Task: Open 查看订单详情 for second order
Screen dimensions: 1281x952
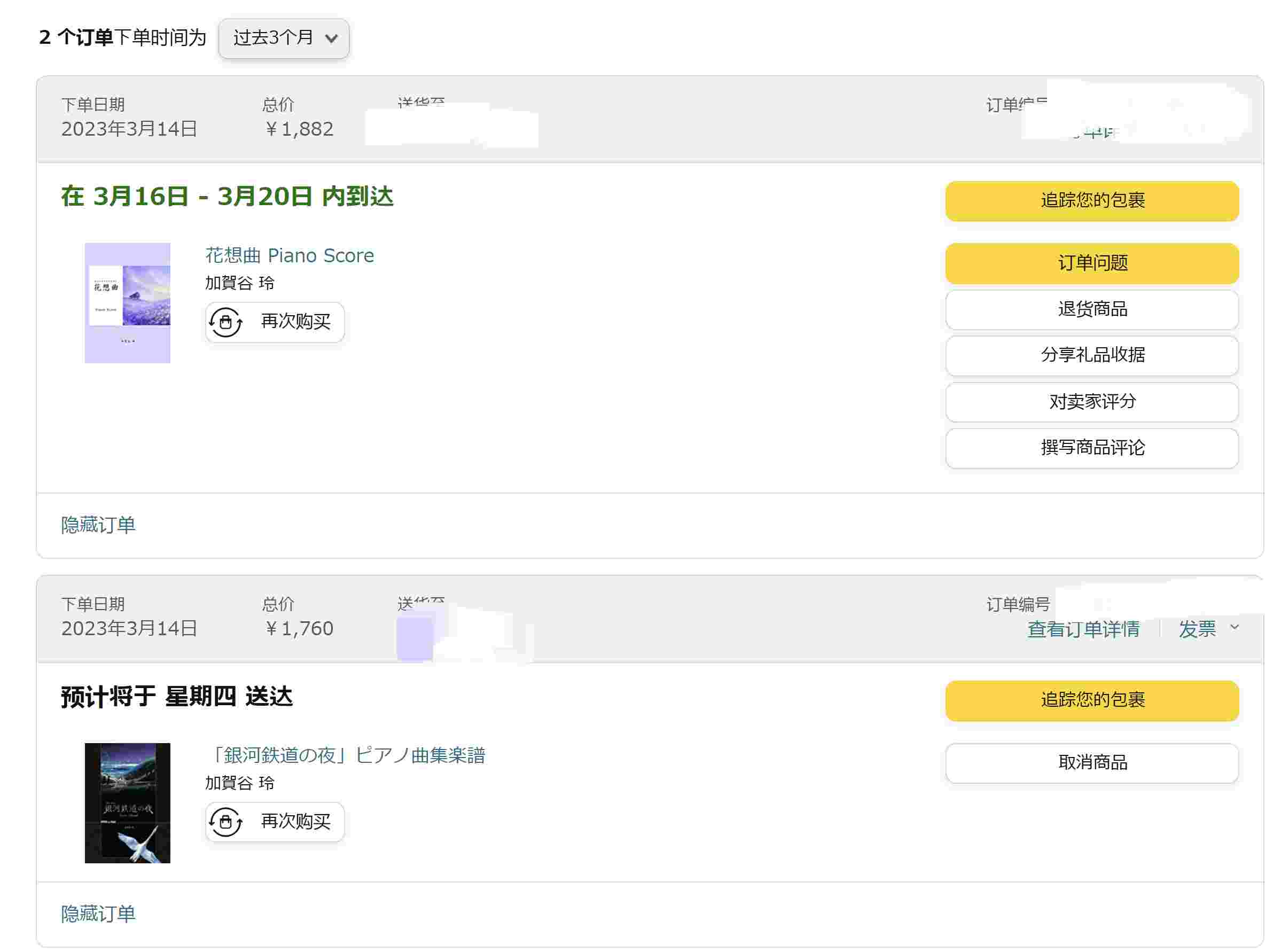Action: point(1083,629)
